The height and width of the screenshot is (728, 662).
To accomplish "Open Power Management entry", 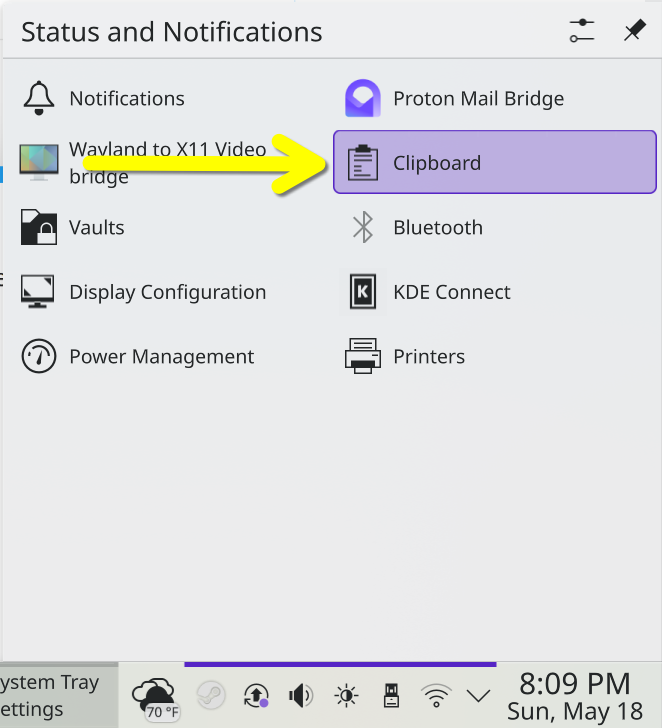I will [169, 356].
